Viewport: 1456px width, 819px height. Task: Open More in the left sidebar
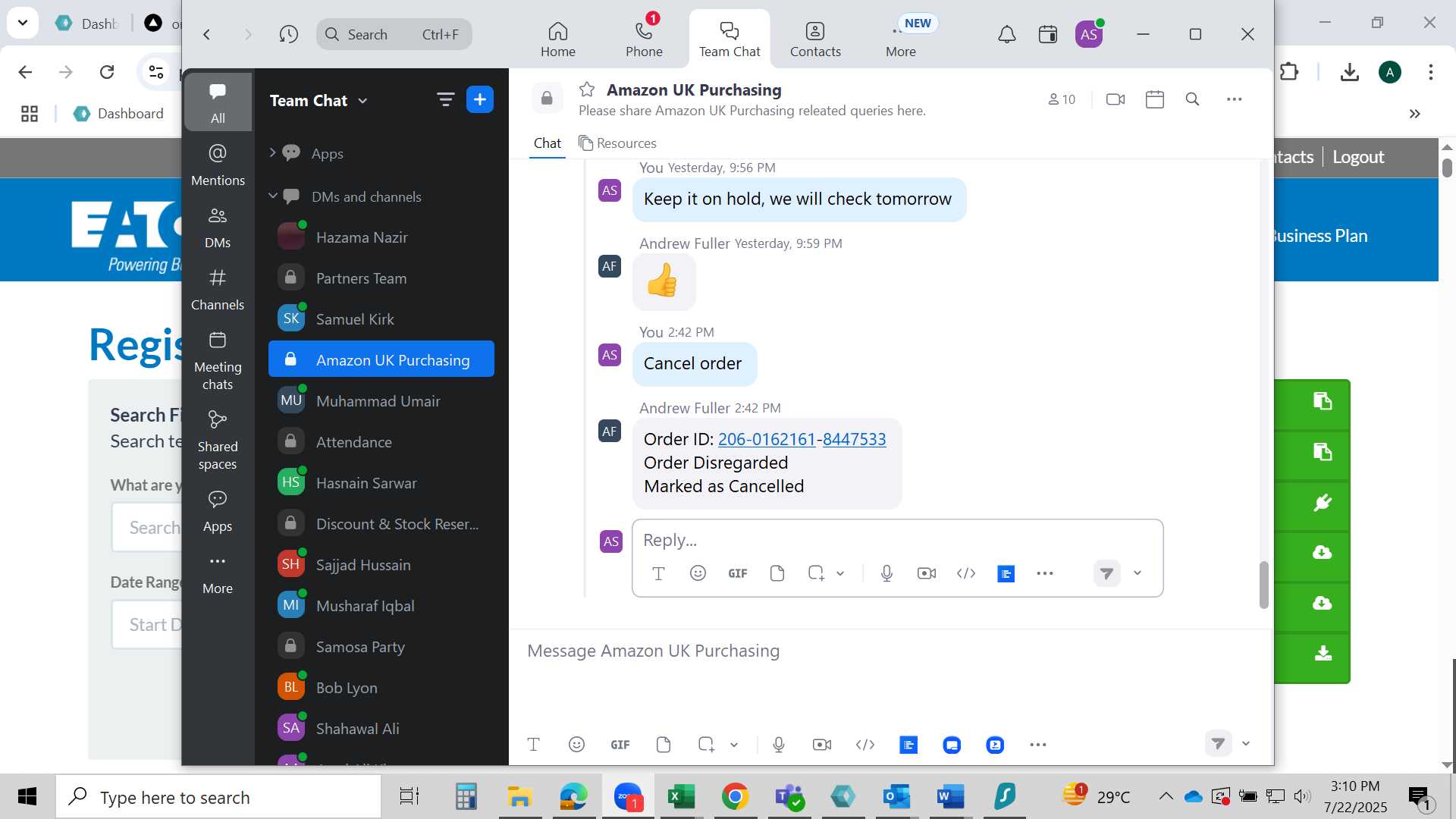coord(218,573)
